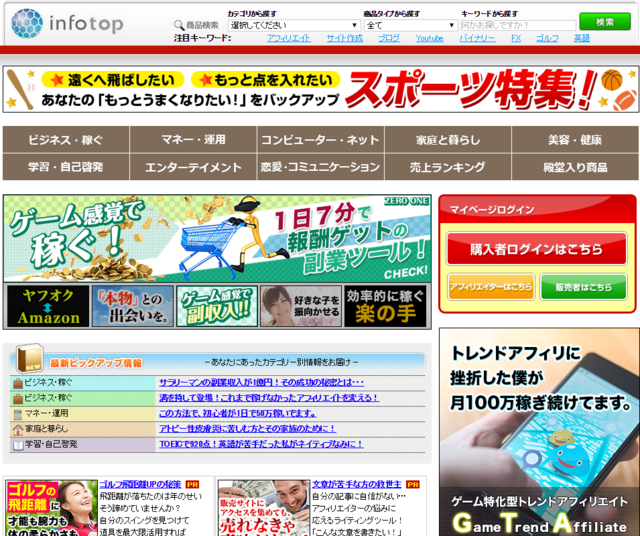The image size is (640, 536).
Task: Click the open book icon beside 学習・自己啓発
Action: (18, 445)
